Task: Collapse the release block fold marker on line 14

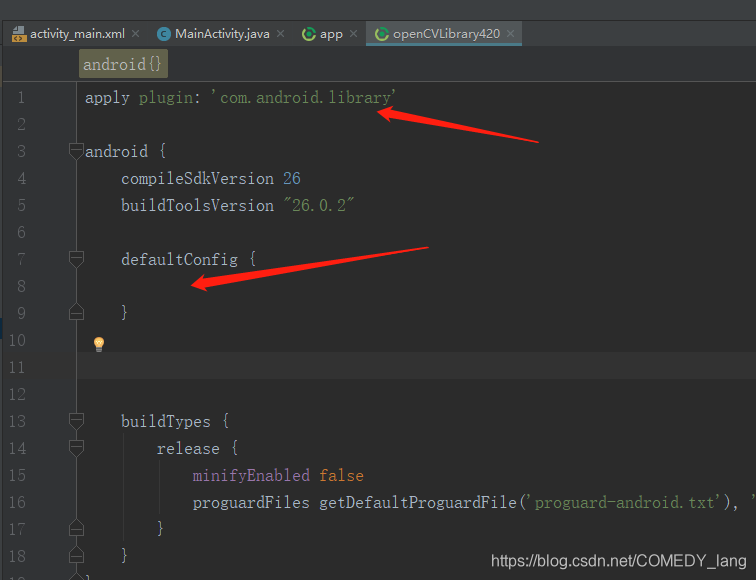Action: coord(76,448)
